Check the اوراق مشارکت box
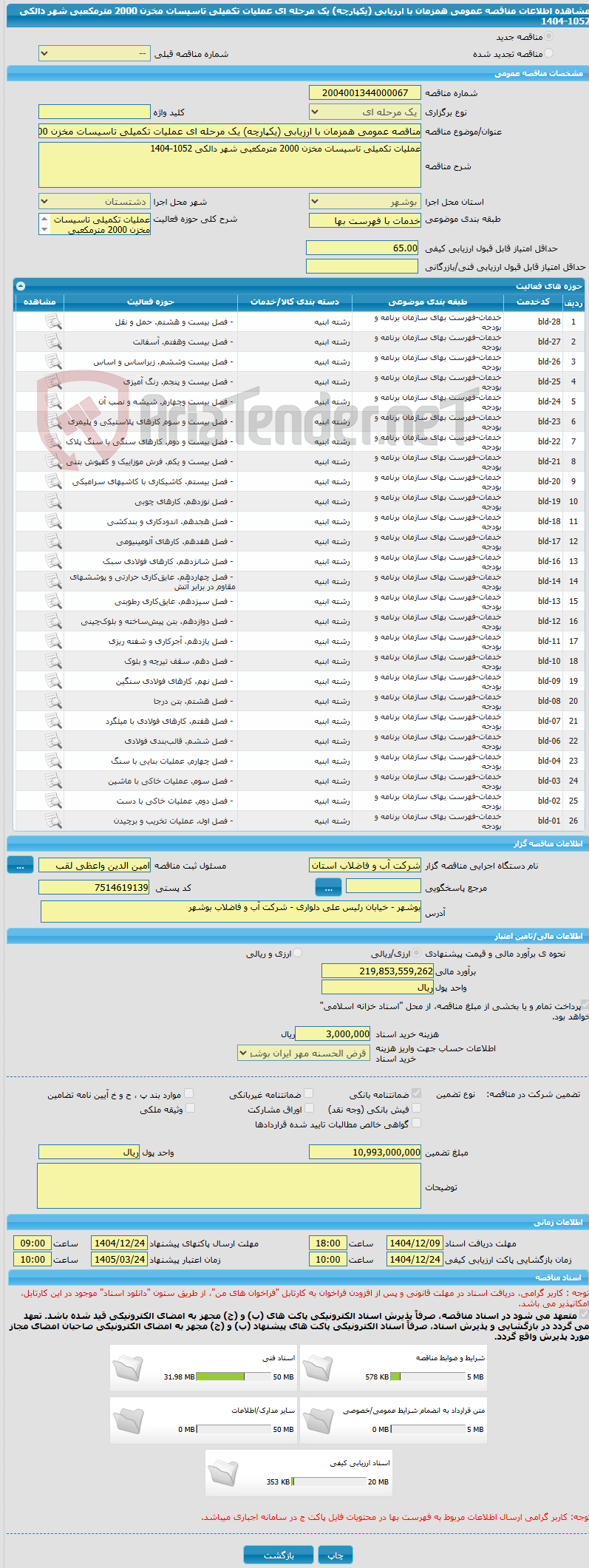This screenshot has height=1568, width=589. [x=309, y=1108]
